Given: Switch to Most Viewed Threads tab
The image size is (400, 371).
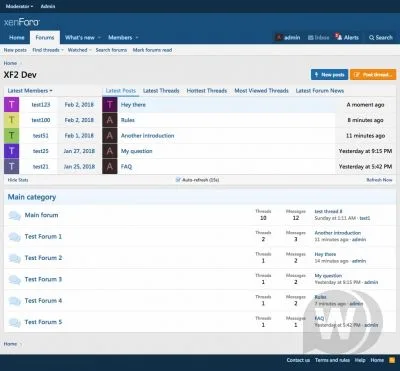Looking at the screenshot, I should coord(261,91).
